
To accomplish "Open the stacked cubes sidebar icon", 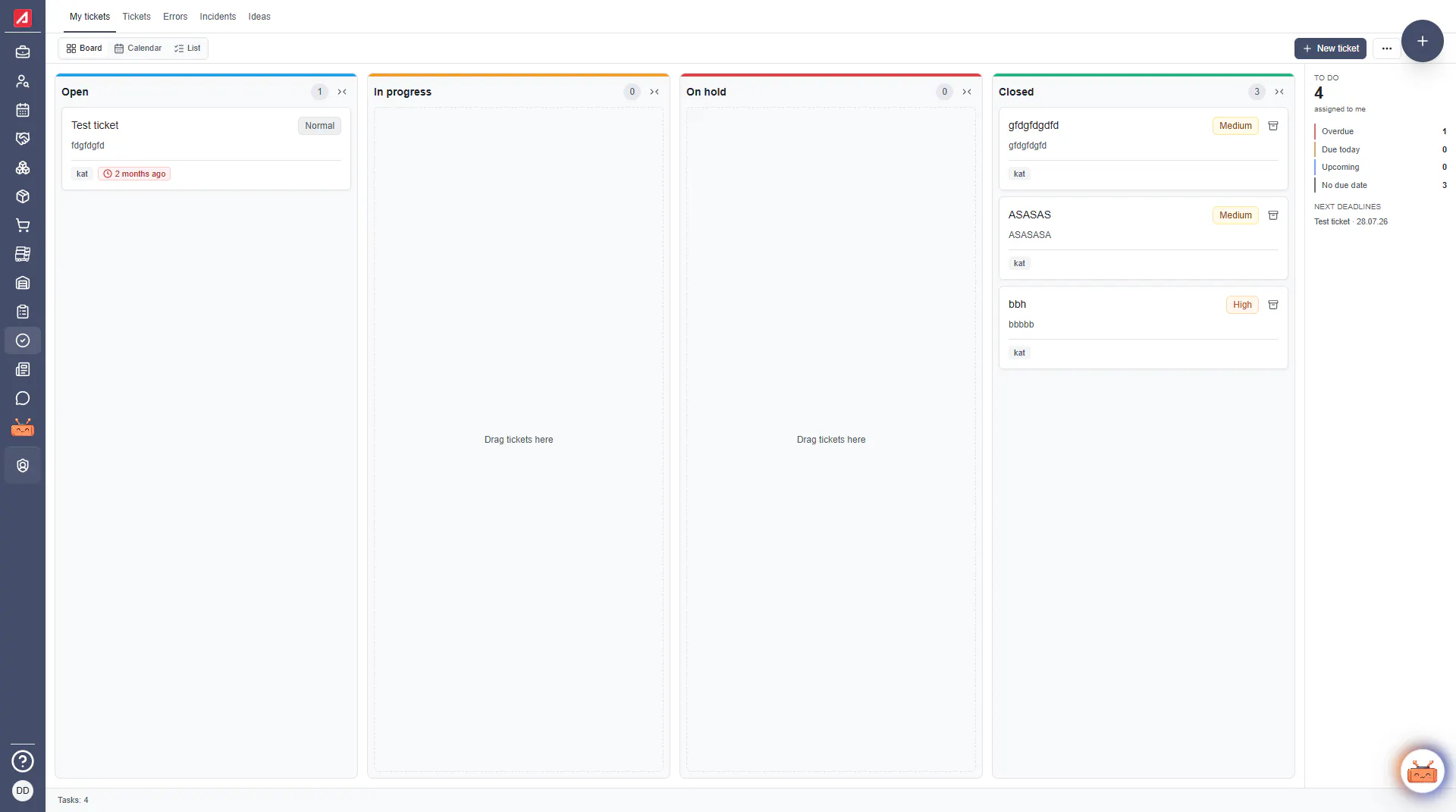I will pyautogui.click(x=23, y=168).
